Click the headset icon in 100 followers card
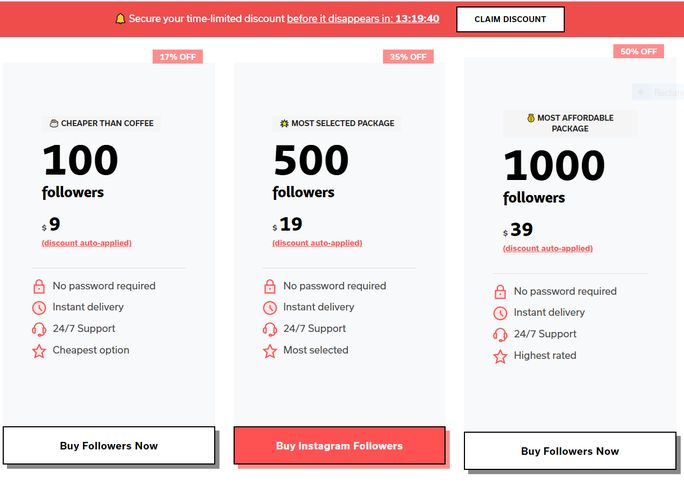This screenshot has height=485, width=684. (x=39, y=329)
